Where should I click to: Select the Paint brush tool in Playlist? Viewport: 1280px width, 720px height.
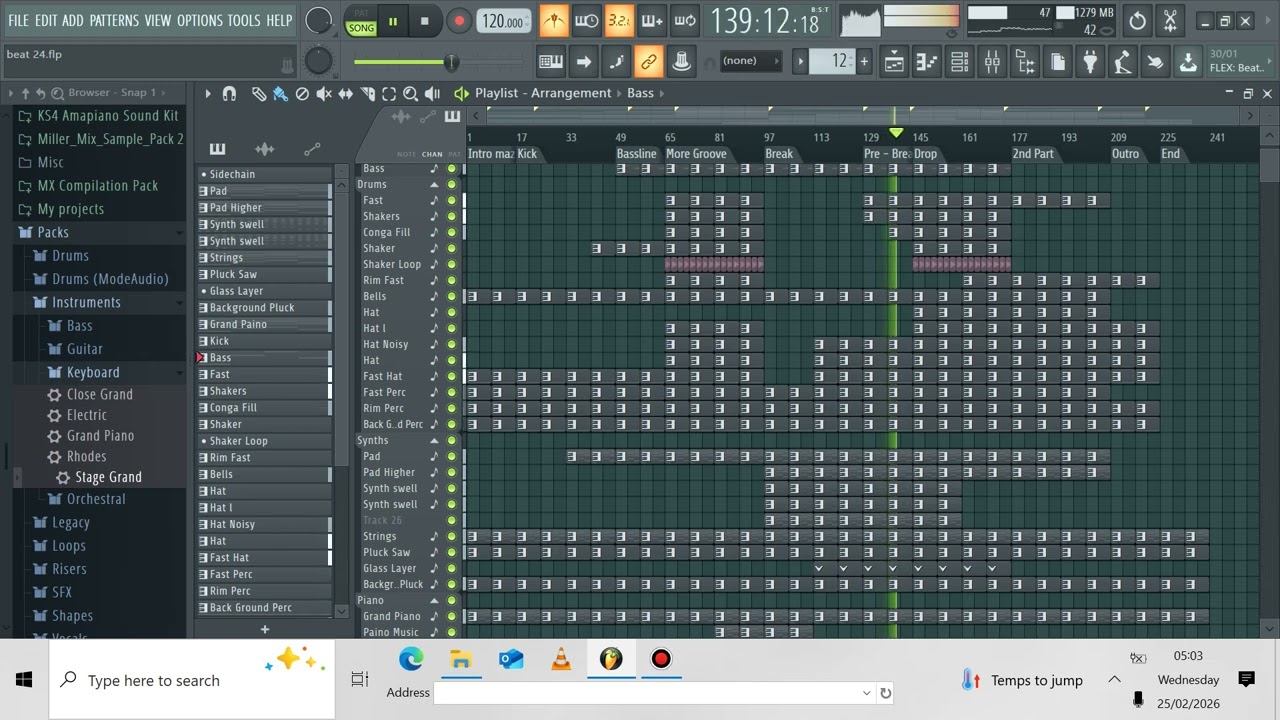point(280,93)
